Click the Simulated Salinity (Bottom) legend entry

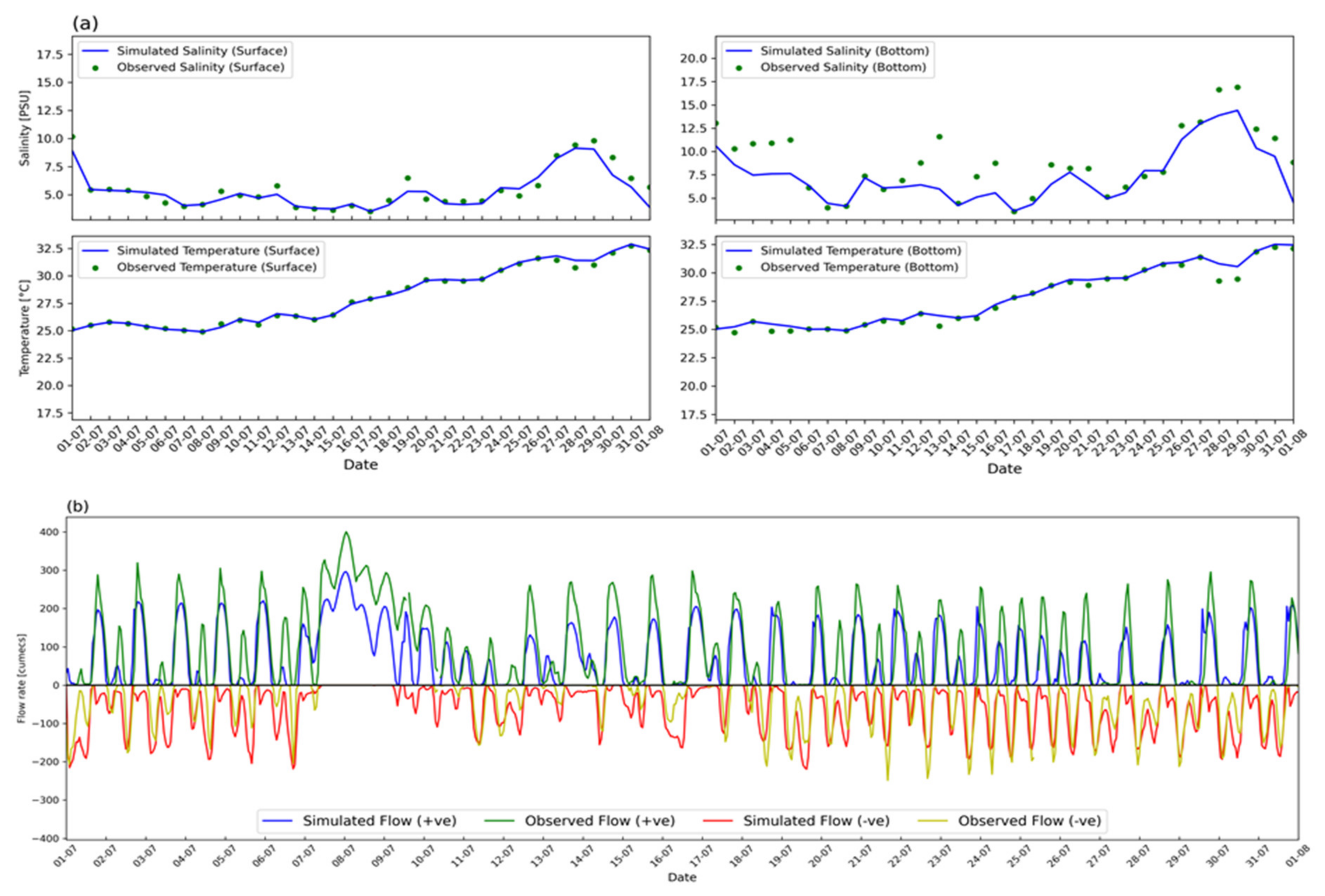844,51
